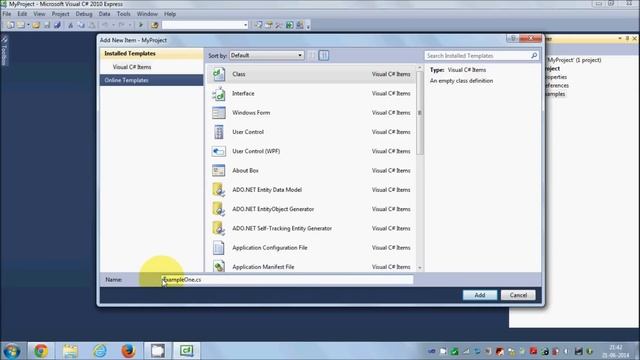Screen dimensions: 640x360
Task: Toggle auto-hide pin on Solution Explorer
Action: click(x=627, y=38)
